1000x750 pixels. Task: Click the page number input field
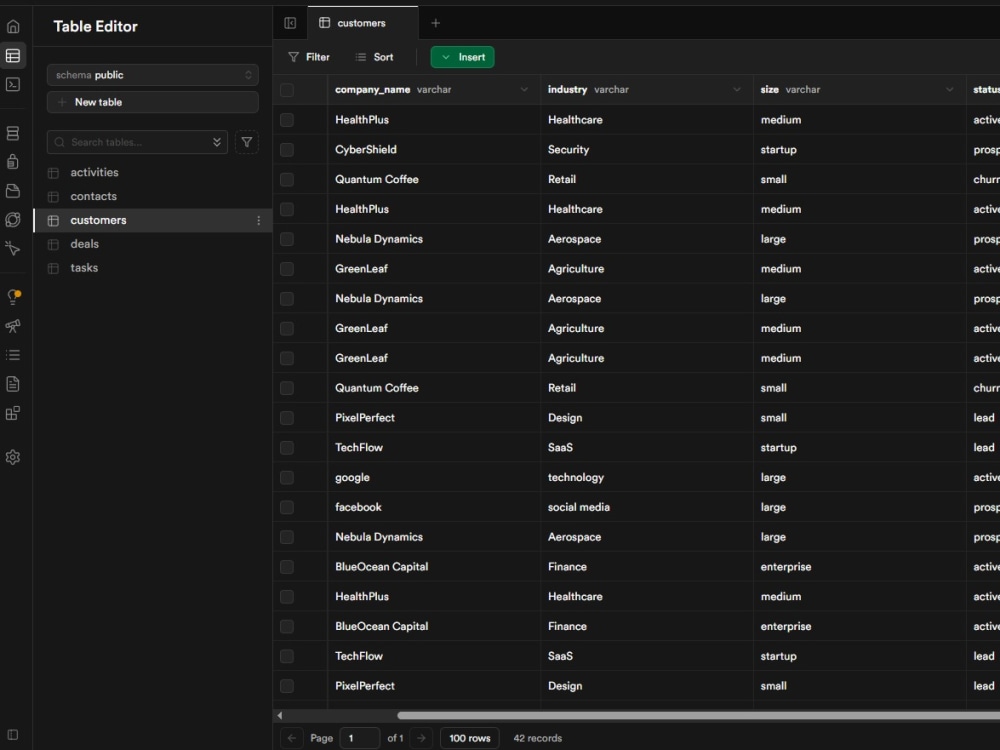coord(360,738)
